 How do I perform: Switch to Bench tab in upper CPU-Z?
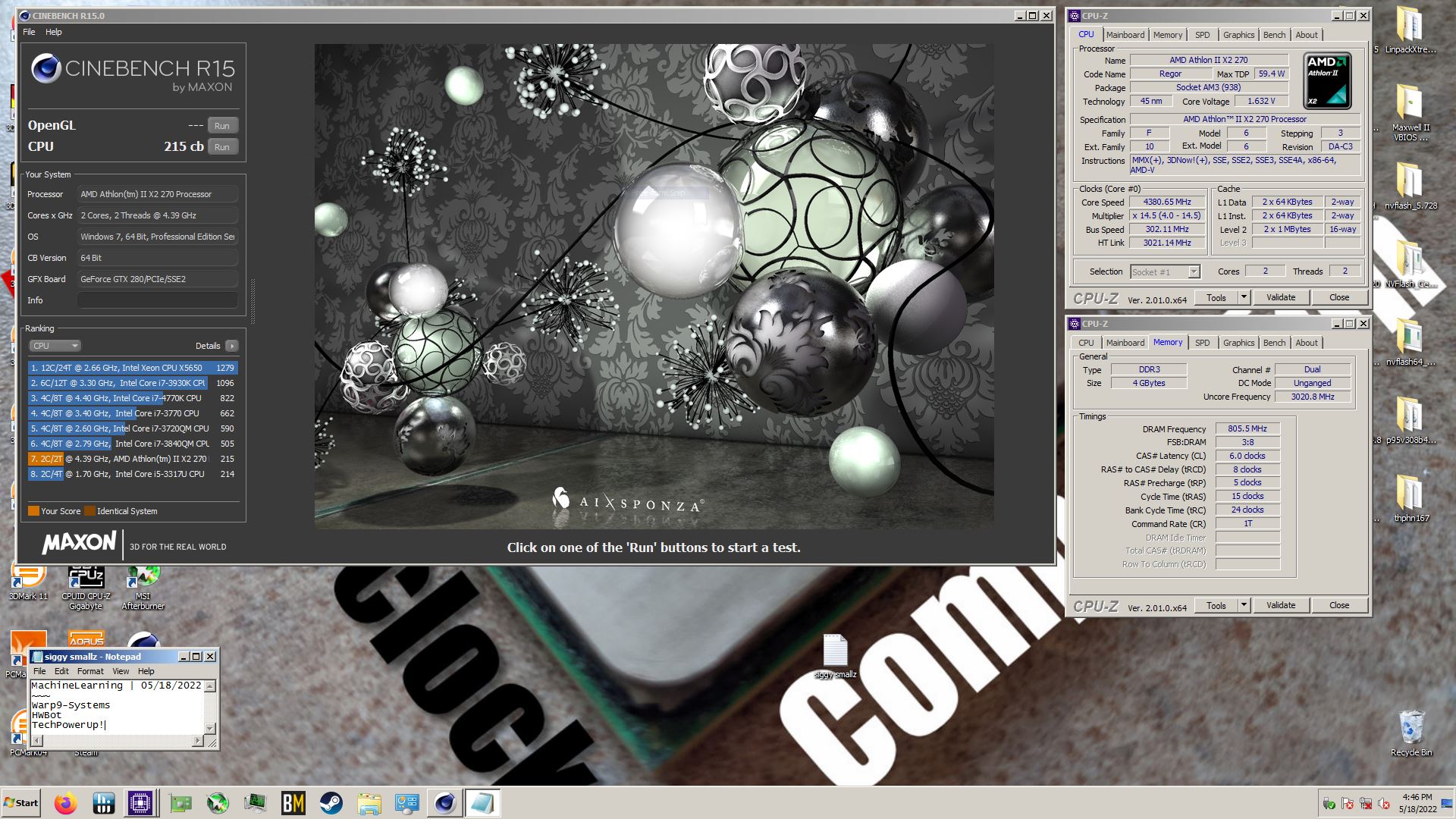click(1274, 35)
